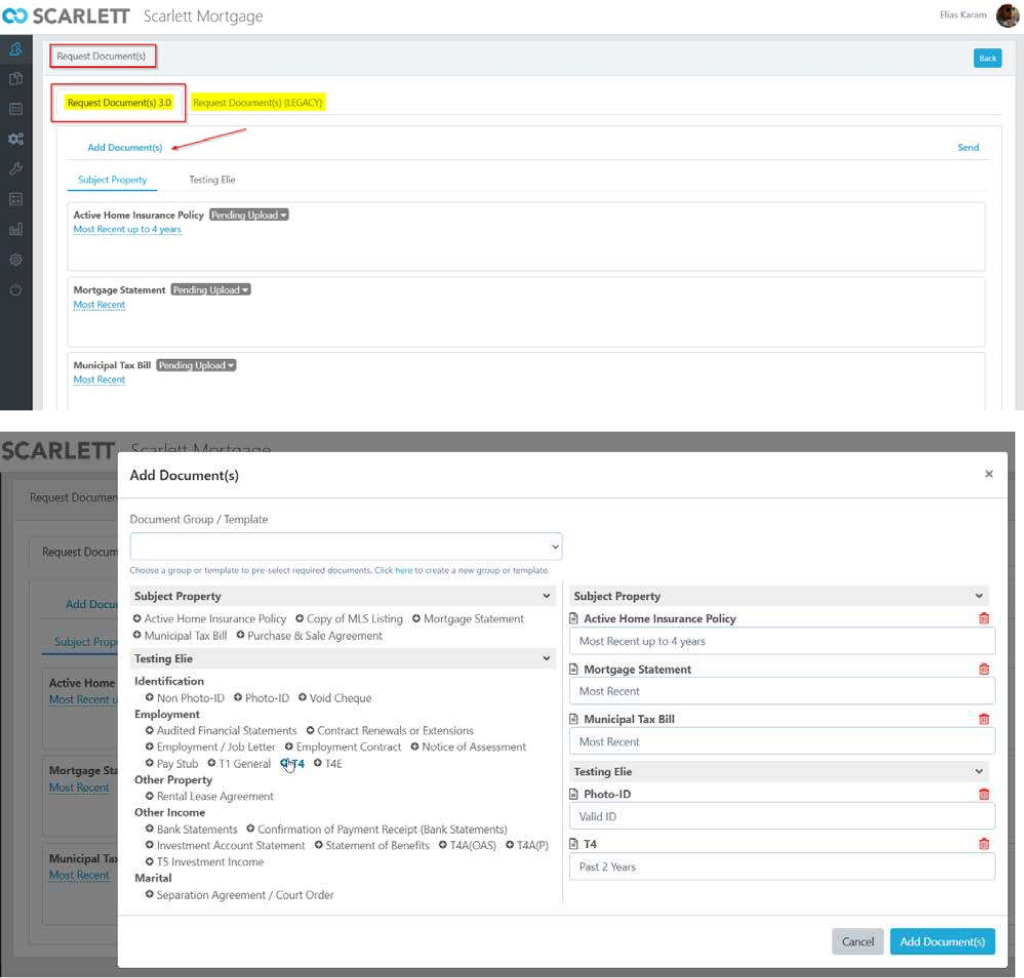Open the calendar icon in left sidebar

(x=16, y=109)
